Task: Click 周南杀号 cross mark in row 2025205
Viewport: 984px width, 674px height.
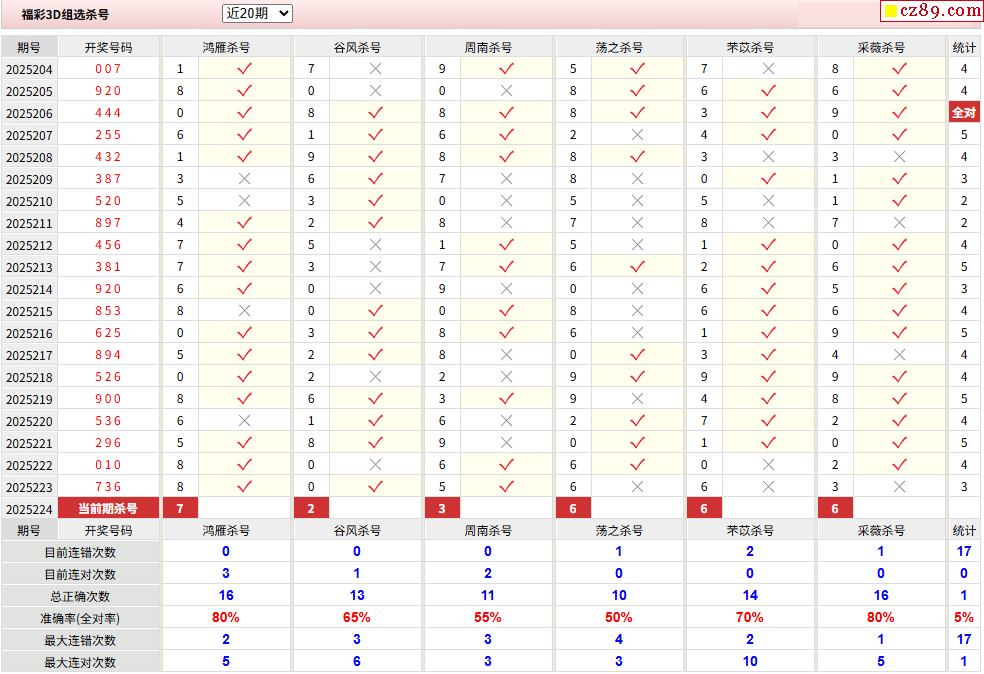Action: (x=506, y=90)
